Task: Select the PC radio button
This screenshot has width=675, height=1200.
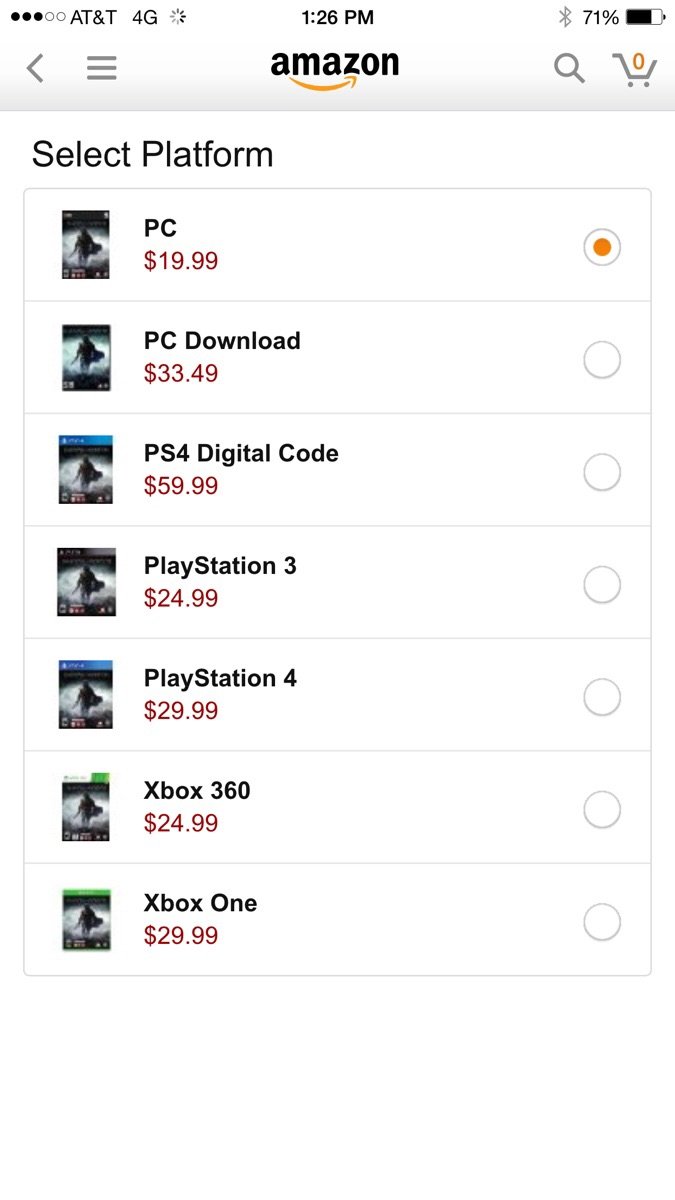Action: 601,247
